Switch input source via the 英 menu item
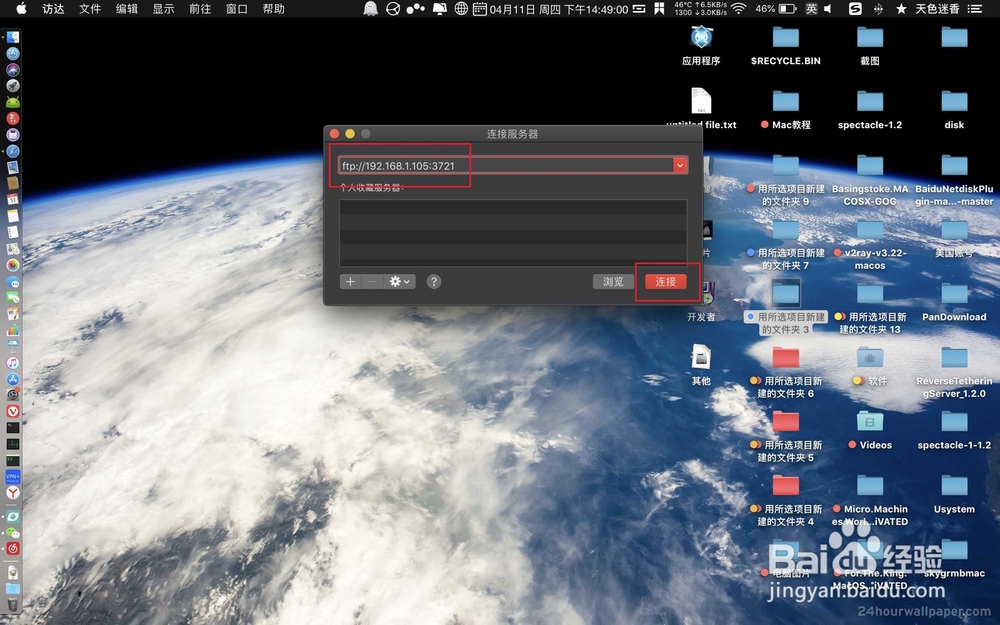The width and height of the screenshot is (1000, 625). pos(812,9)
